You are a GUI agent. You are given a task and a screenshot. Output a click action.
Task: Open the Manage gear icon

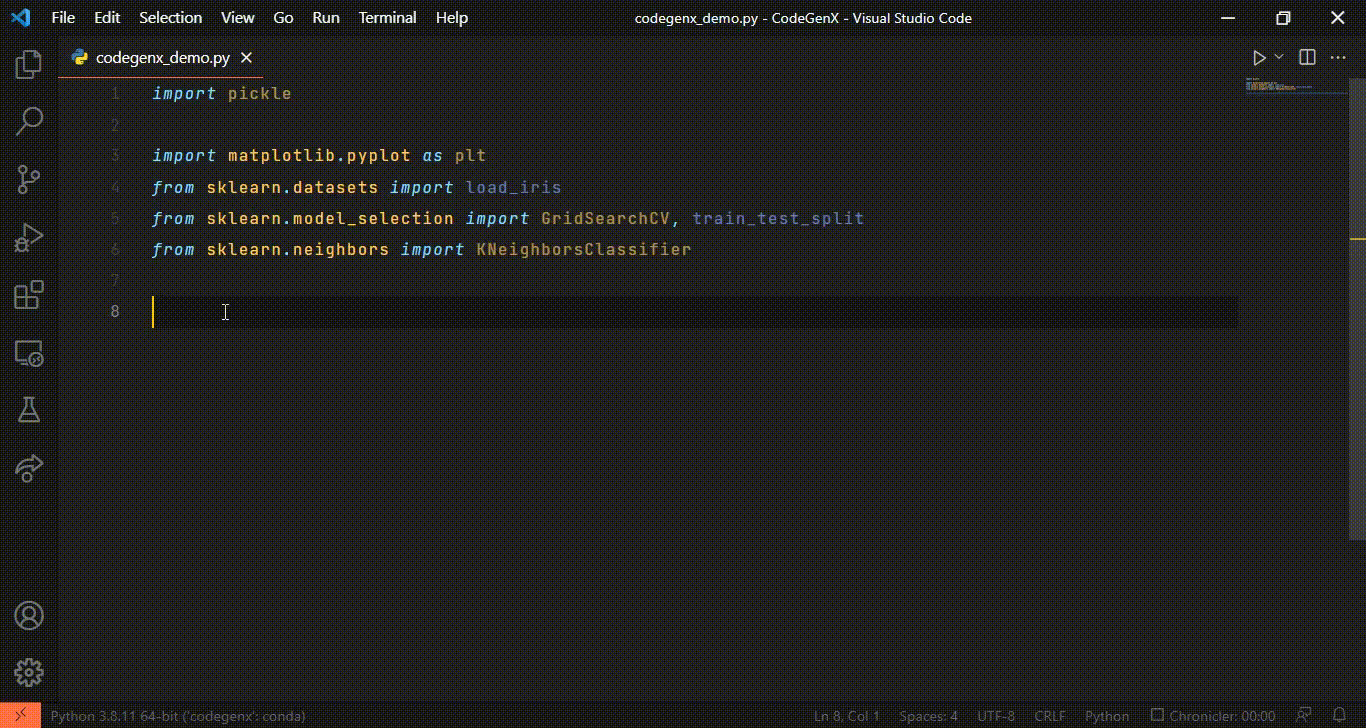point(29,672)
